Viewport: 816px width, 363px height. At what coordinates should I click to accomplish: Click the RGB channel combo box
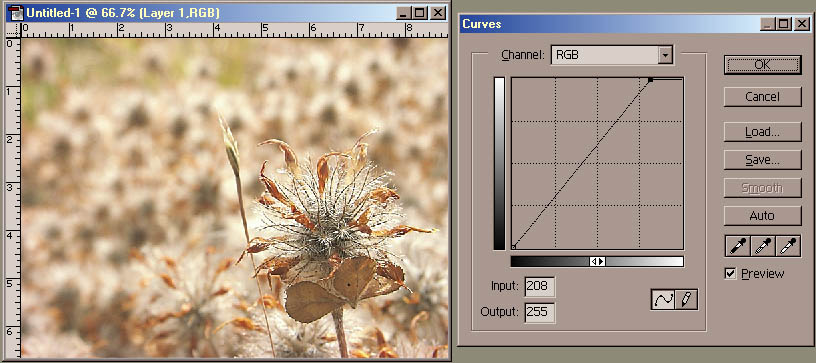tap(611, 55)
